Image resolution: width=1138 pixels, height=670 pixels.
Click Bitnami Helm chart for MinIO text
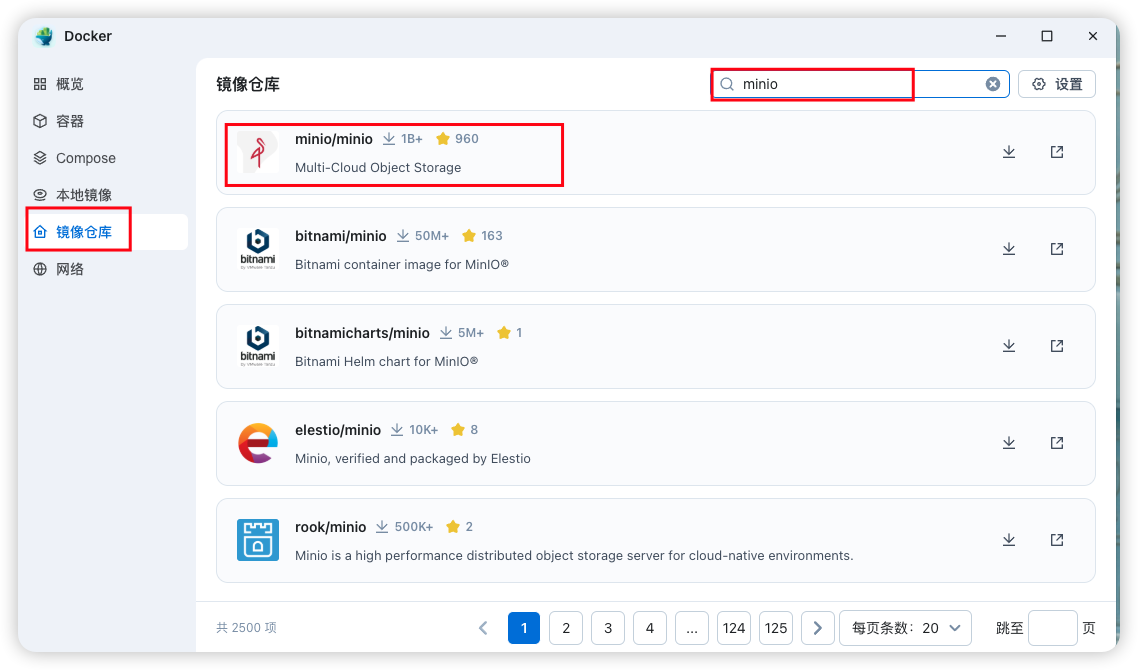(x=386, y=361)
